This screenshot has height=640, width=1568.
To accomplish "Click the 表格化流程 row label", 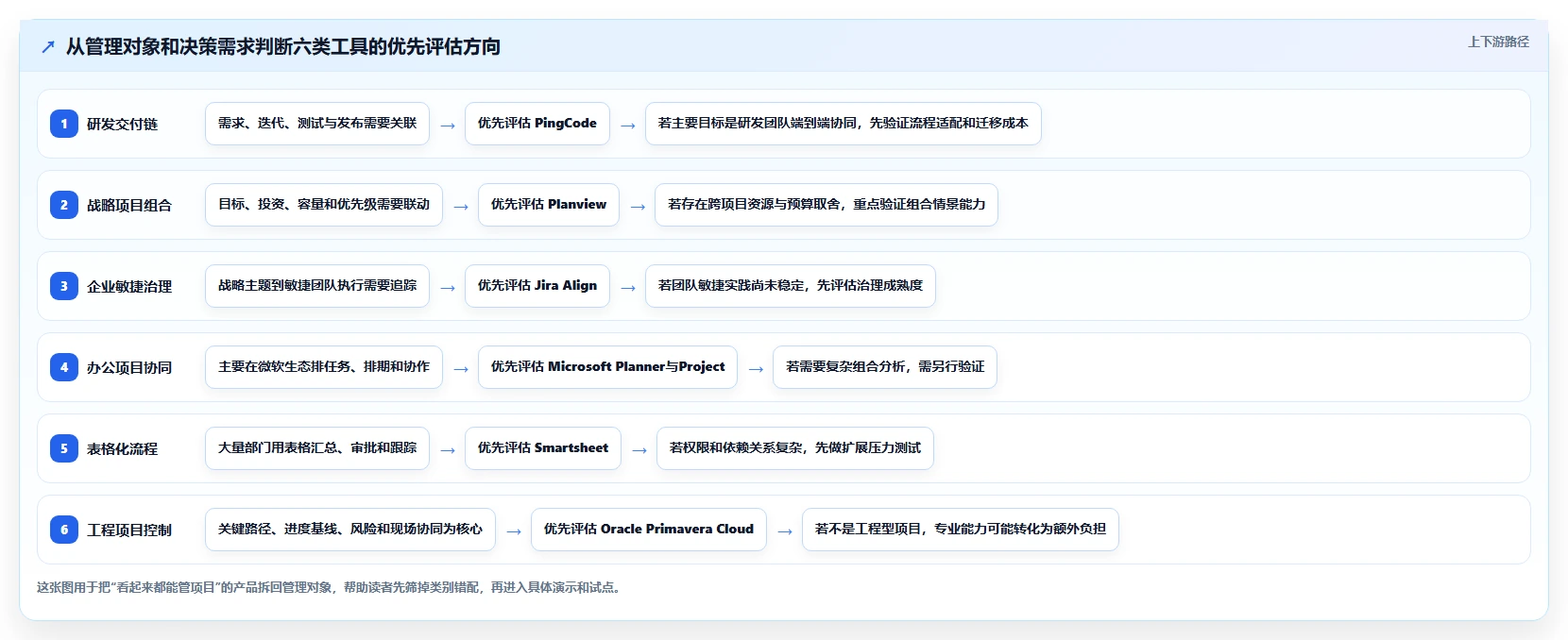I will pyautogui.click(x=123, y=448).
